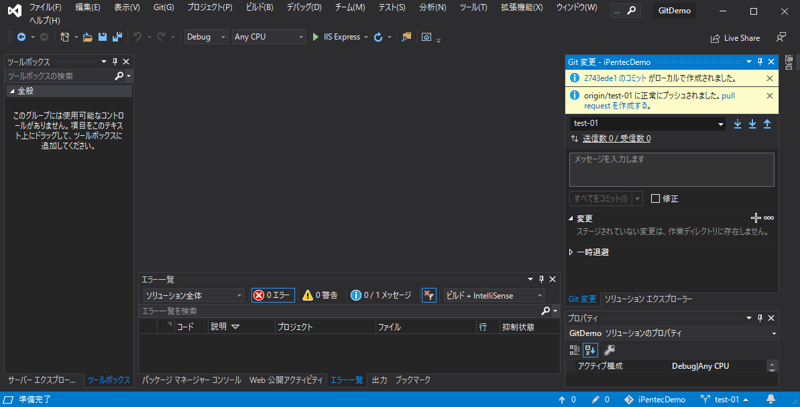
Task: Toggle the clear filter button in Error List
Action: point(429,295)
